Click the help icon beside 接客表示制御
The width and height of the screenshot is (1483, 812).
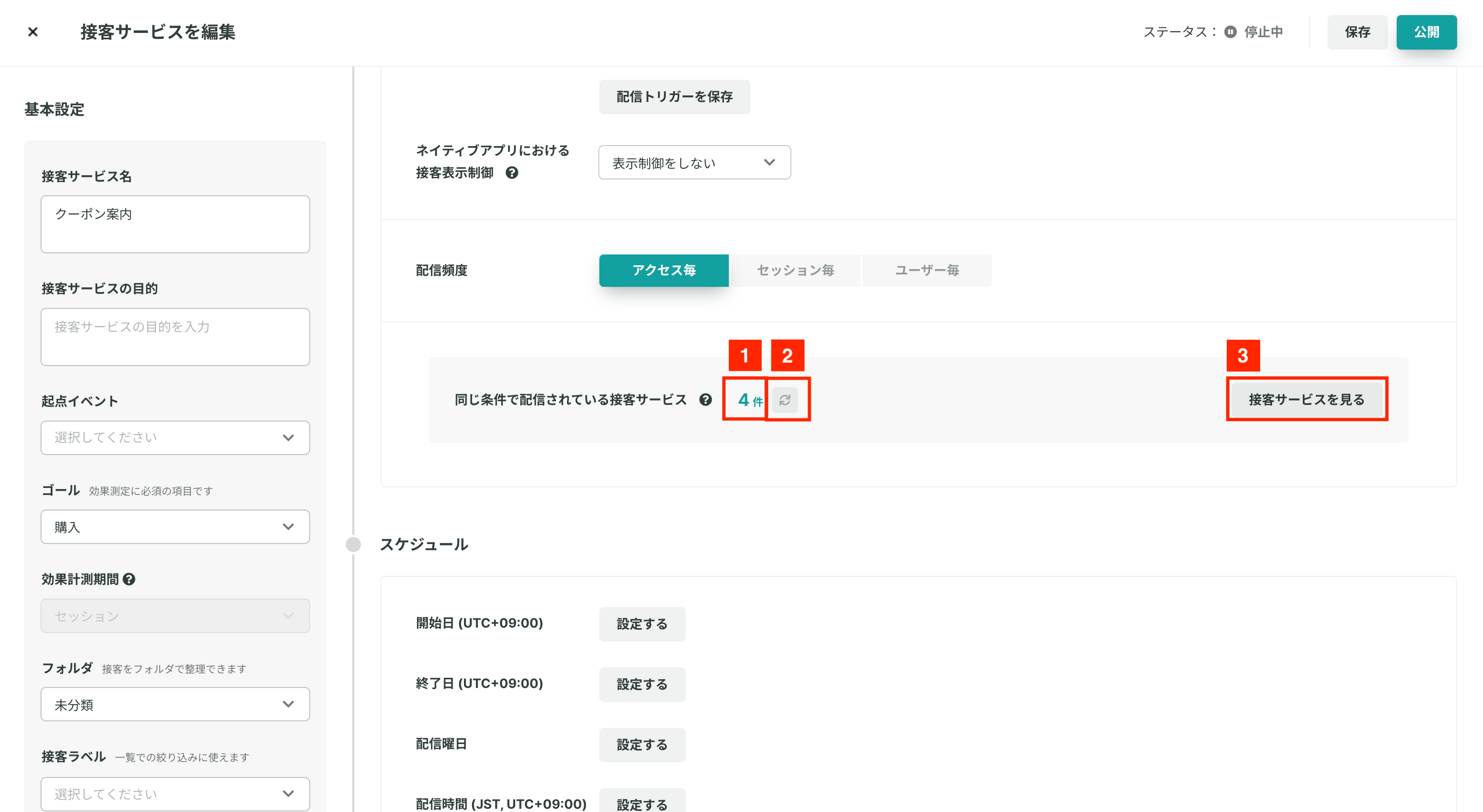click(x=512, y=173)
